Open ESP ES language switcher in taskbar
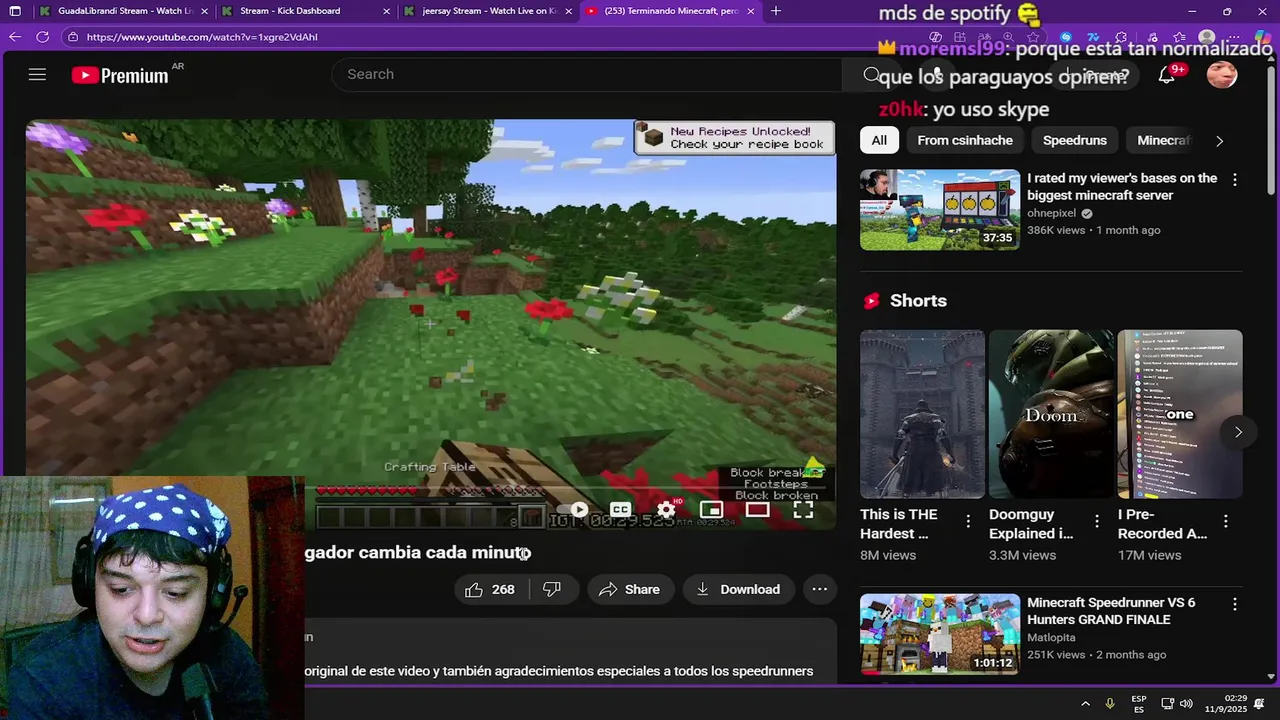Image resolution: width=1280 pixels, height=720 pixels. [1139, 704]
